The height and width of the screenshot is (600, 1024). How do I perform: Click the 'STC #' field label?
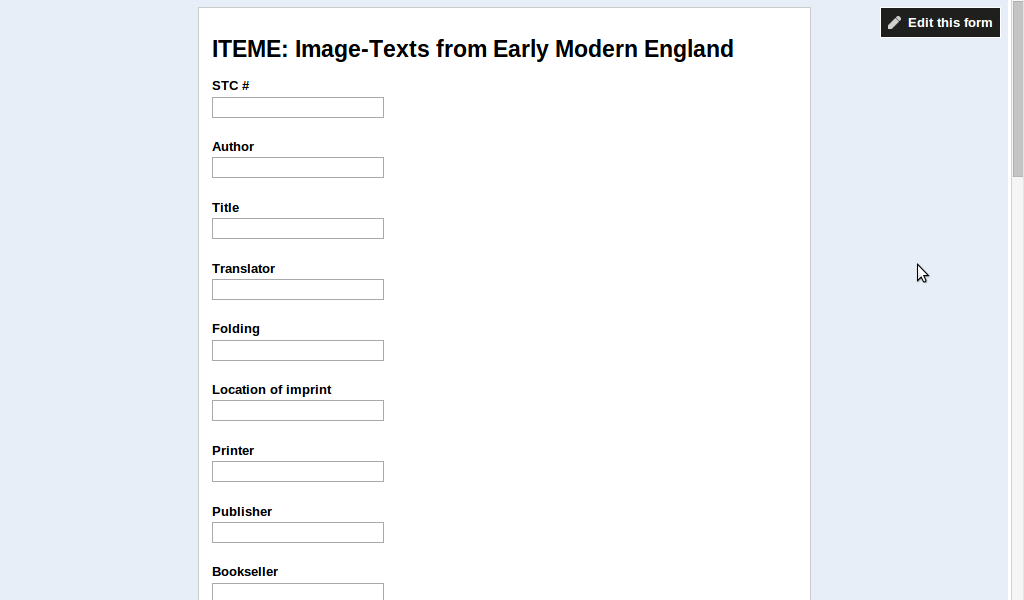coord(230,86)
